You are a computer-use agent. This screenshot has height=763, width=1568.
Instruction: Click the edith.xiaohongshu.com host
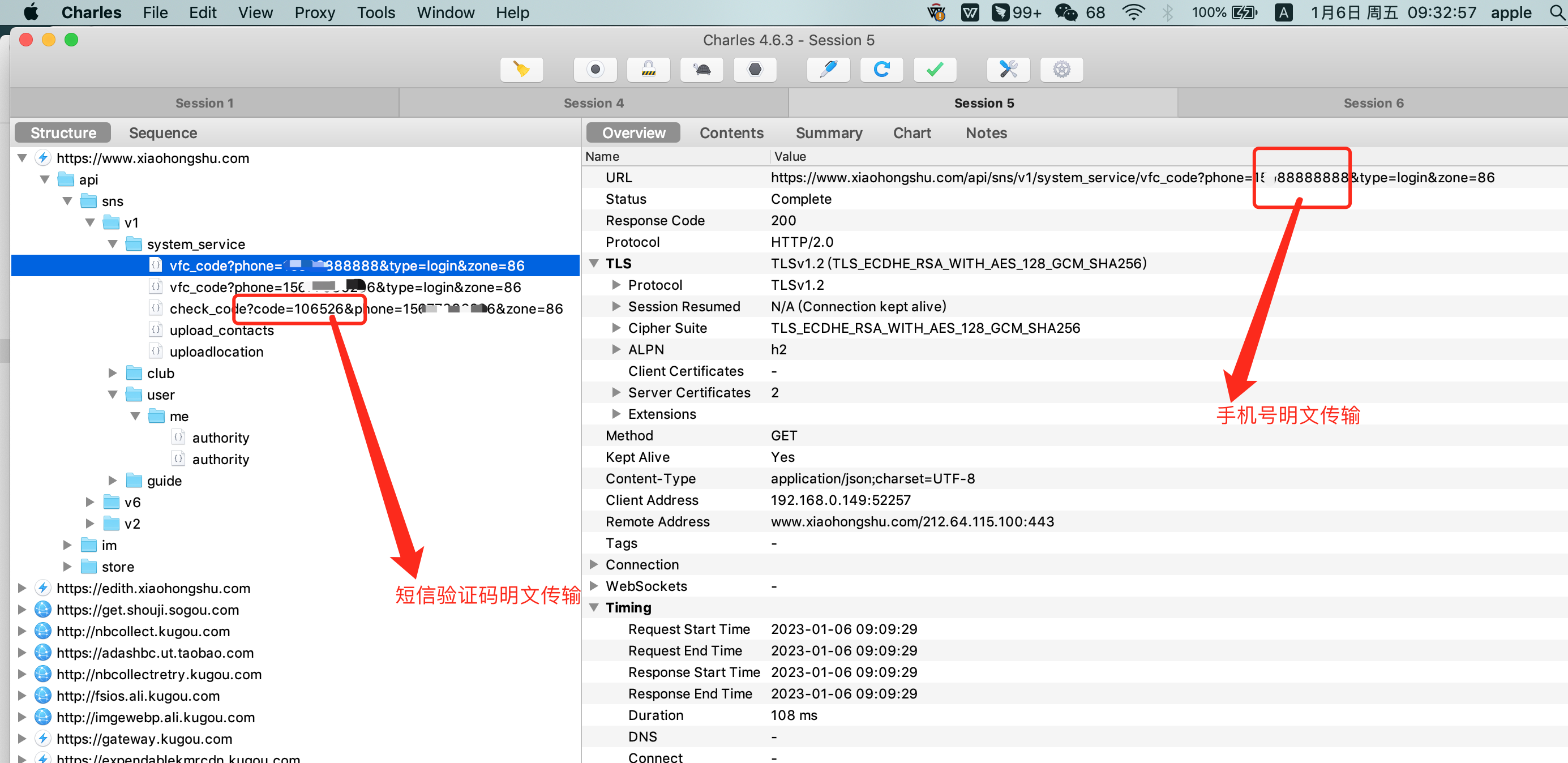tap(153, 588)
